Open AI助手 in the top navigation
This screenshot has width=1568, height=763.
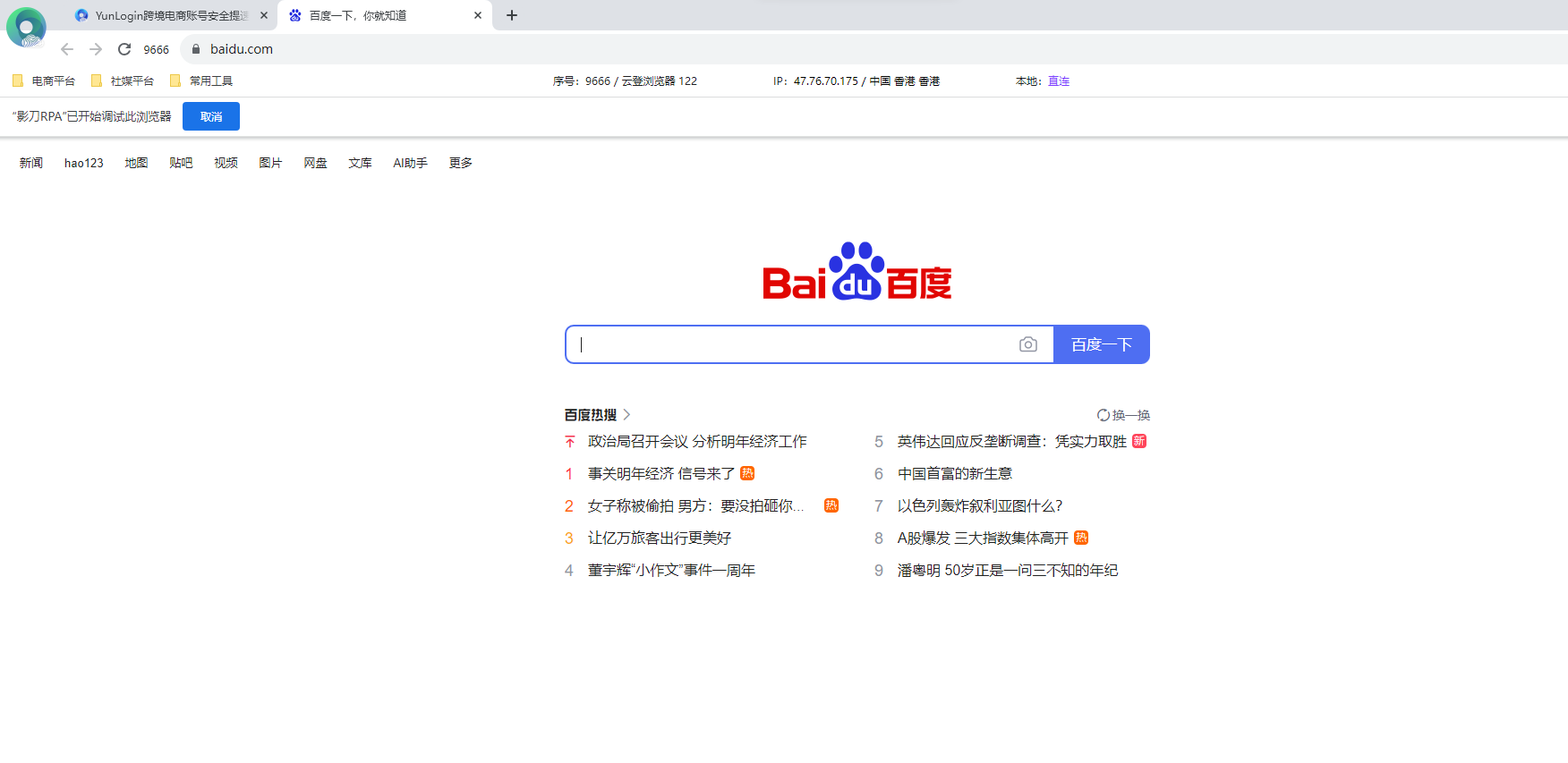[x=410, y=163]
